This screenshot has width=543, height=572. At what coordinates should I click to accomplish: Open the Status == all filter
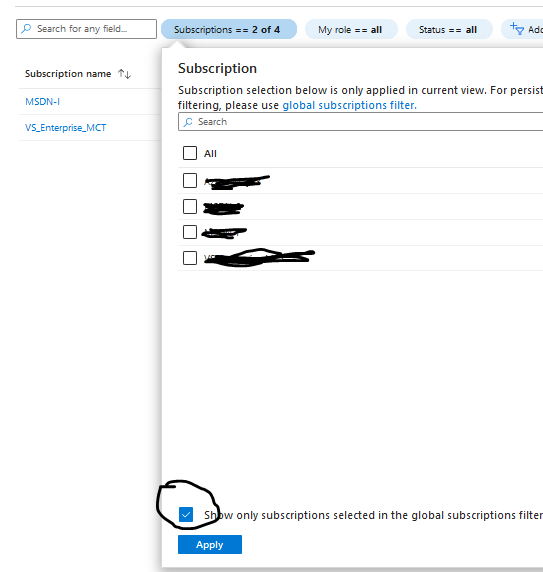(x=449, y=29)
